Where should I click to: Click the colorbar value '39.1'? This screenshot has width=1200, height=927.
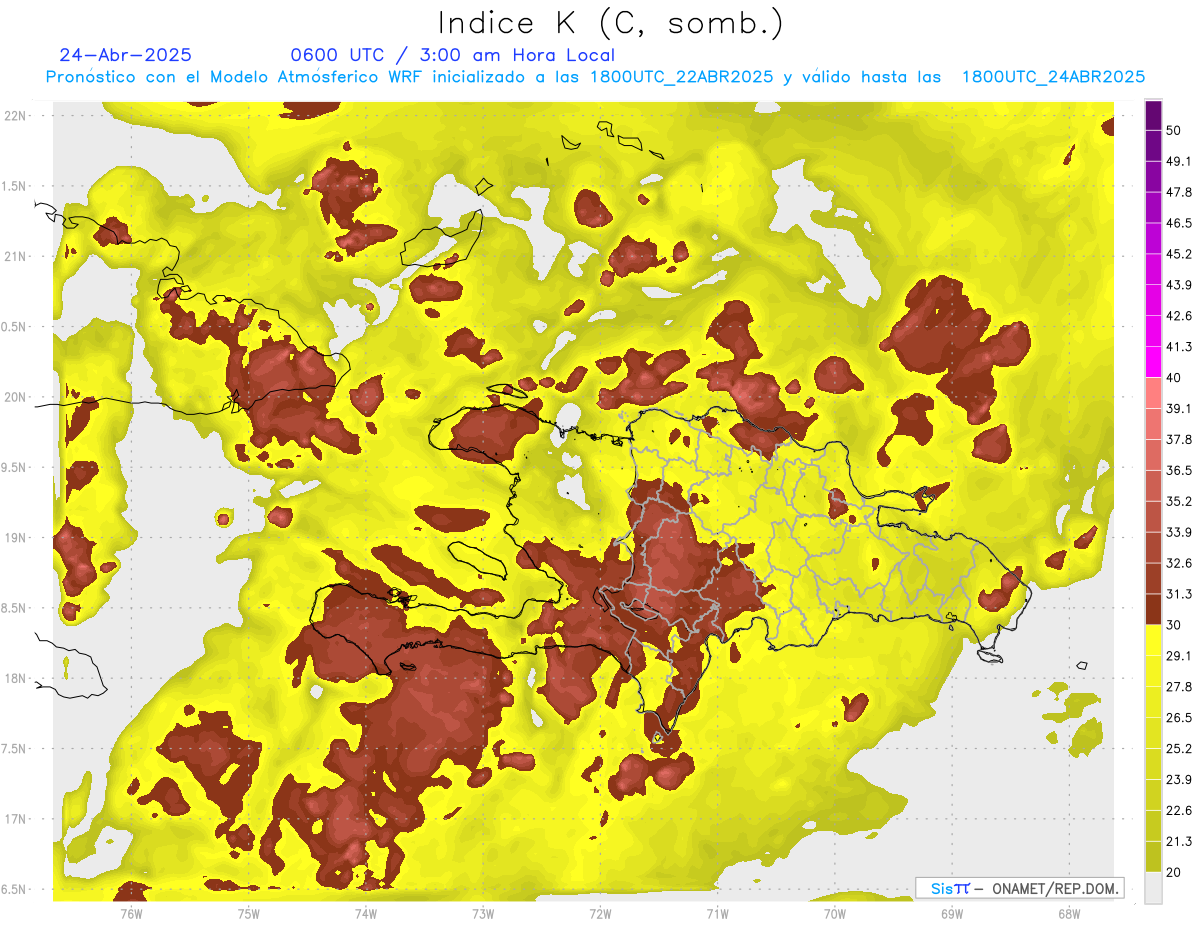click(x=1178, y=408)
